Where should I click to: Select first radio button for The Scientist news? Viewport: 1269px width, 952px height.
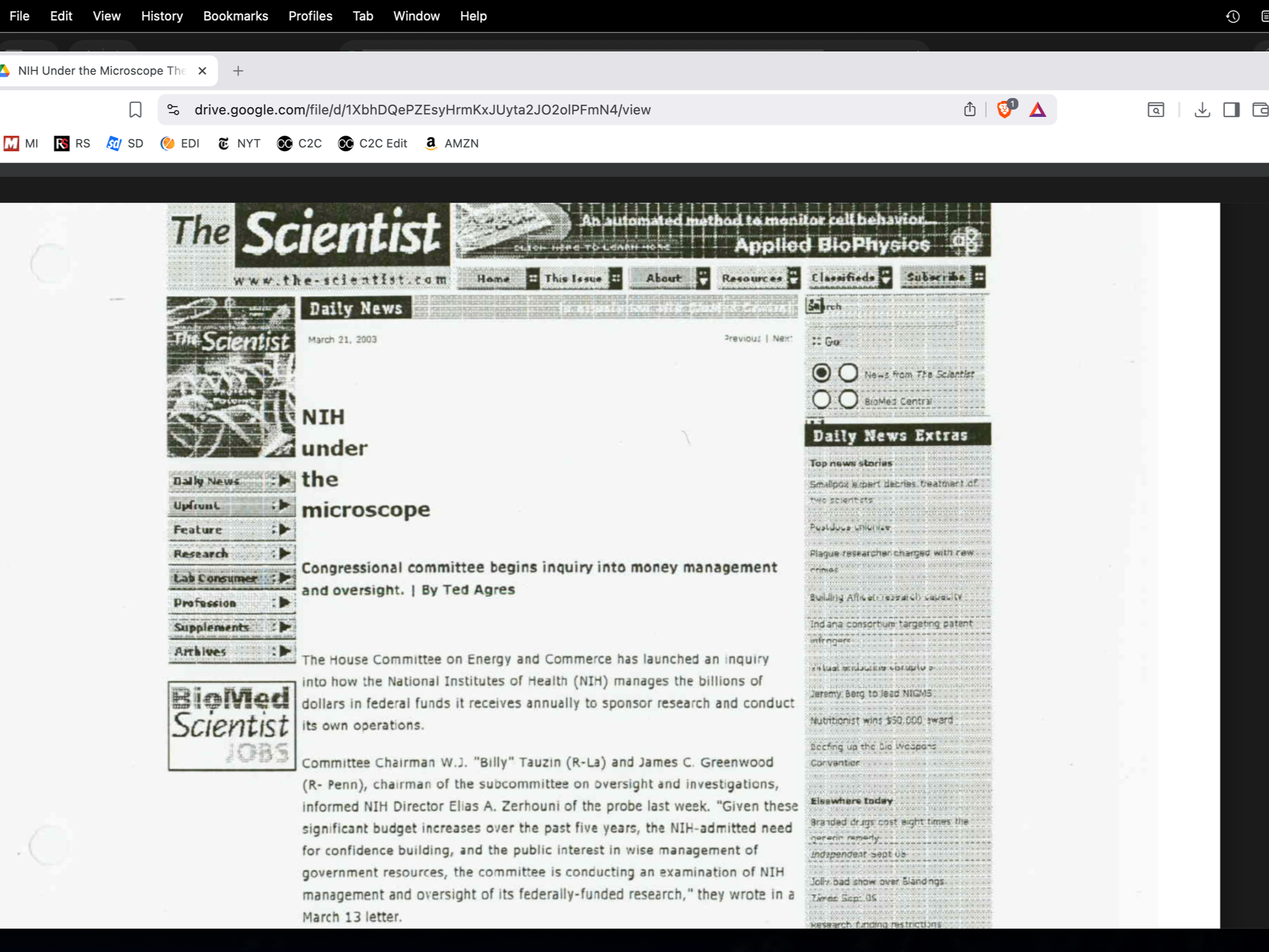(x=821, y=373)
